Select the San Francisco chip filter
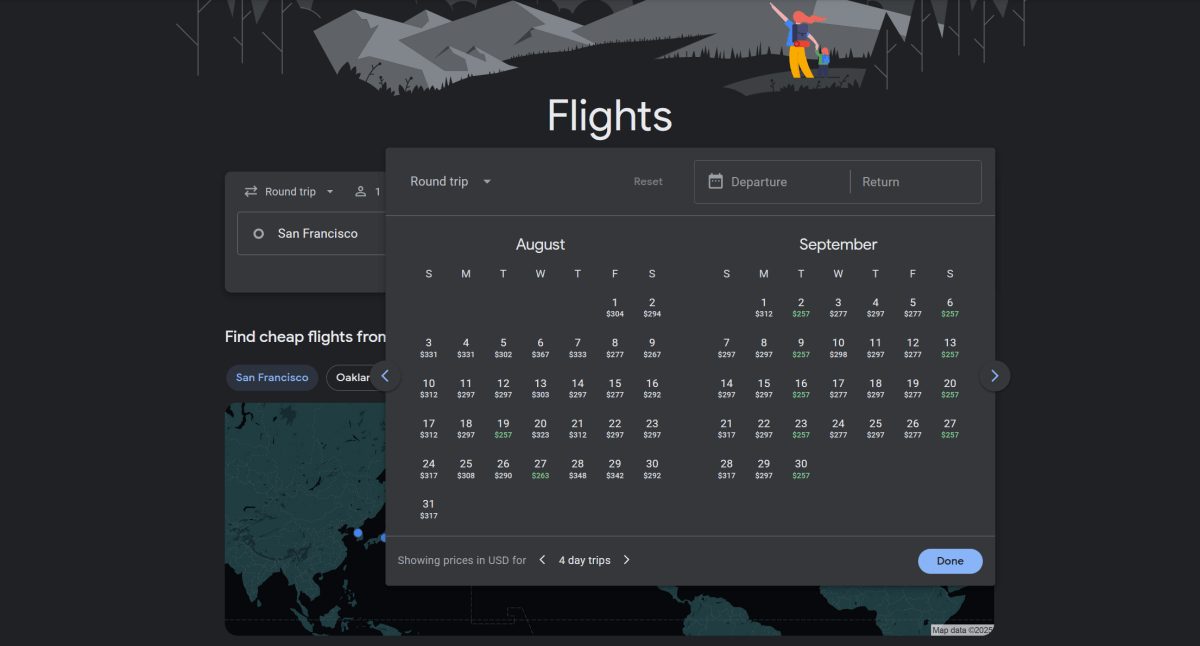Image resolution: width=1200 pixels, height=646 pixels. pyautogui.click(x=271, y=377)
